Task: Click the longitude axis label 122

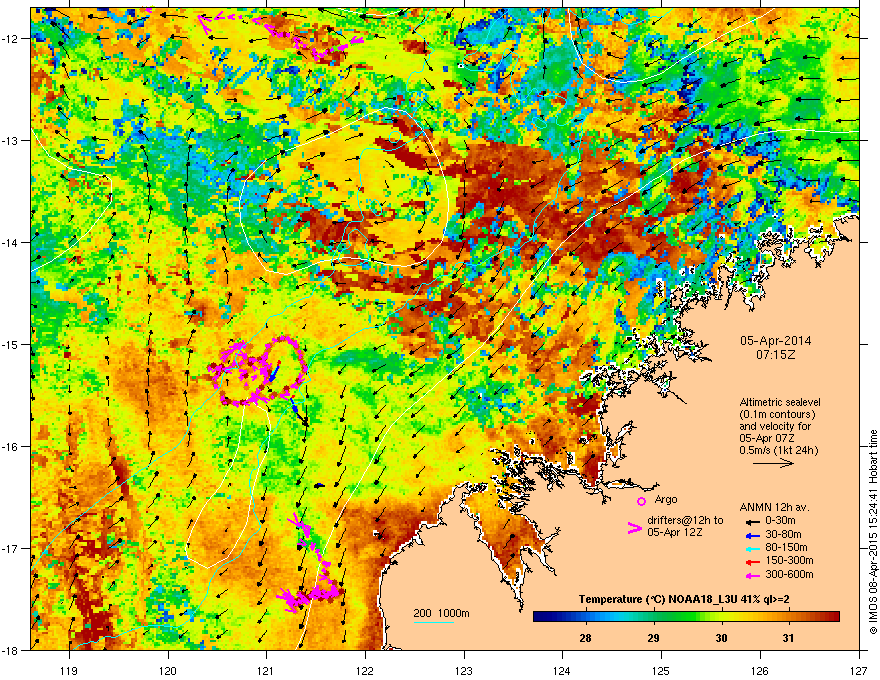Action: [x=365, y=670]
